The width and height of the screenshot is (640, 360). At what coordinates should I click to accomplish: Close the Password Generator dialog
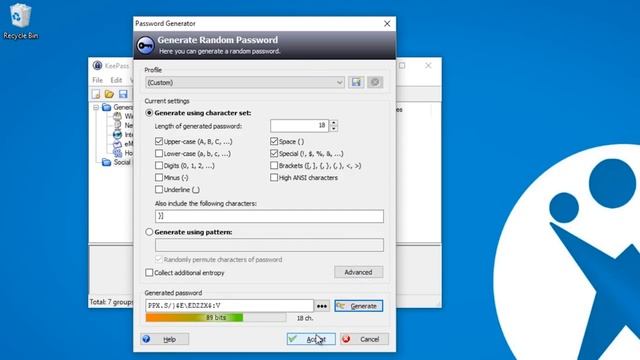point(387,24)
